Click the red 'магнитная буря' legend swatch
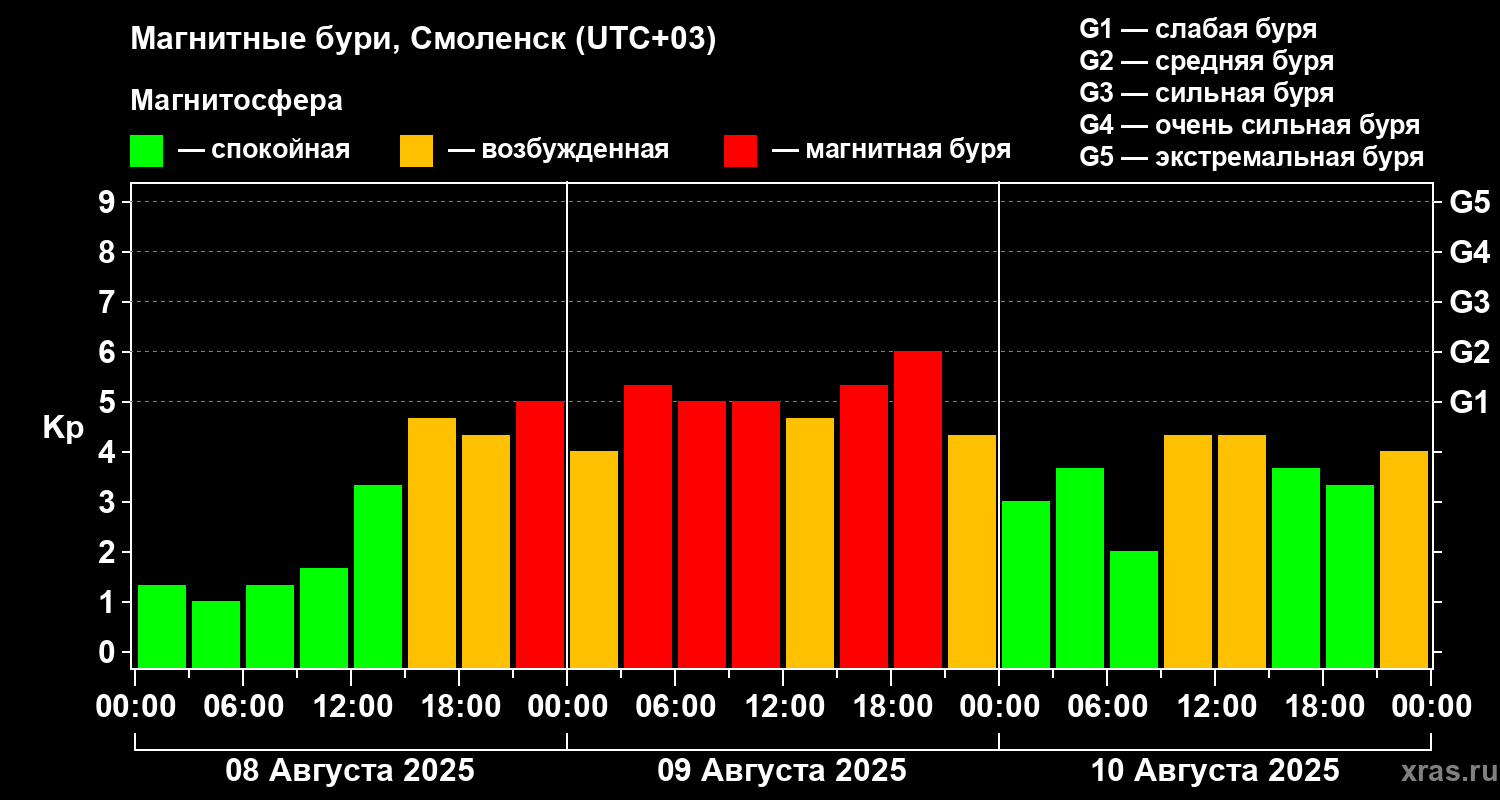Screen dimensions: 1500x800 coord(740,150)
